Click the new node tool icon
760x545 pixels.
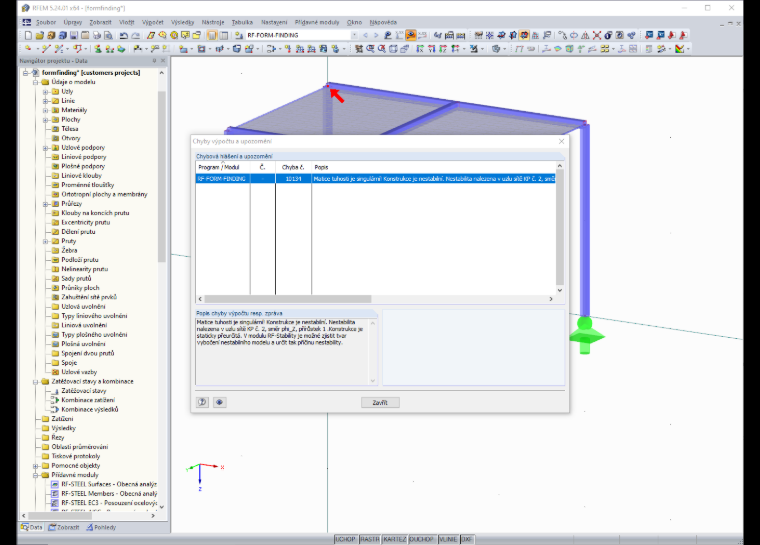[28, 48]
